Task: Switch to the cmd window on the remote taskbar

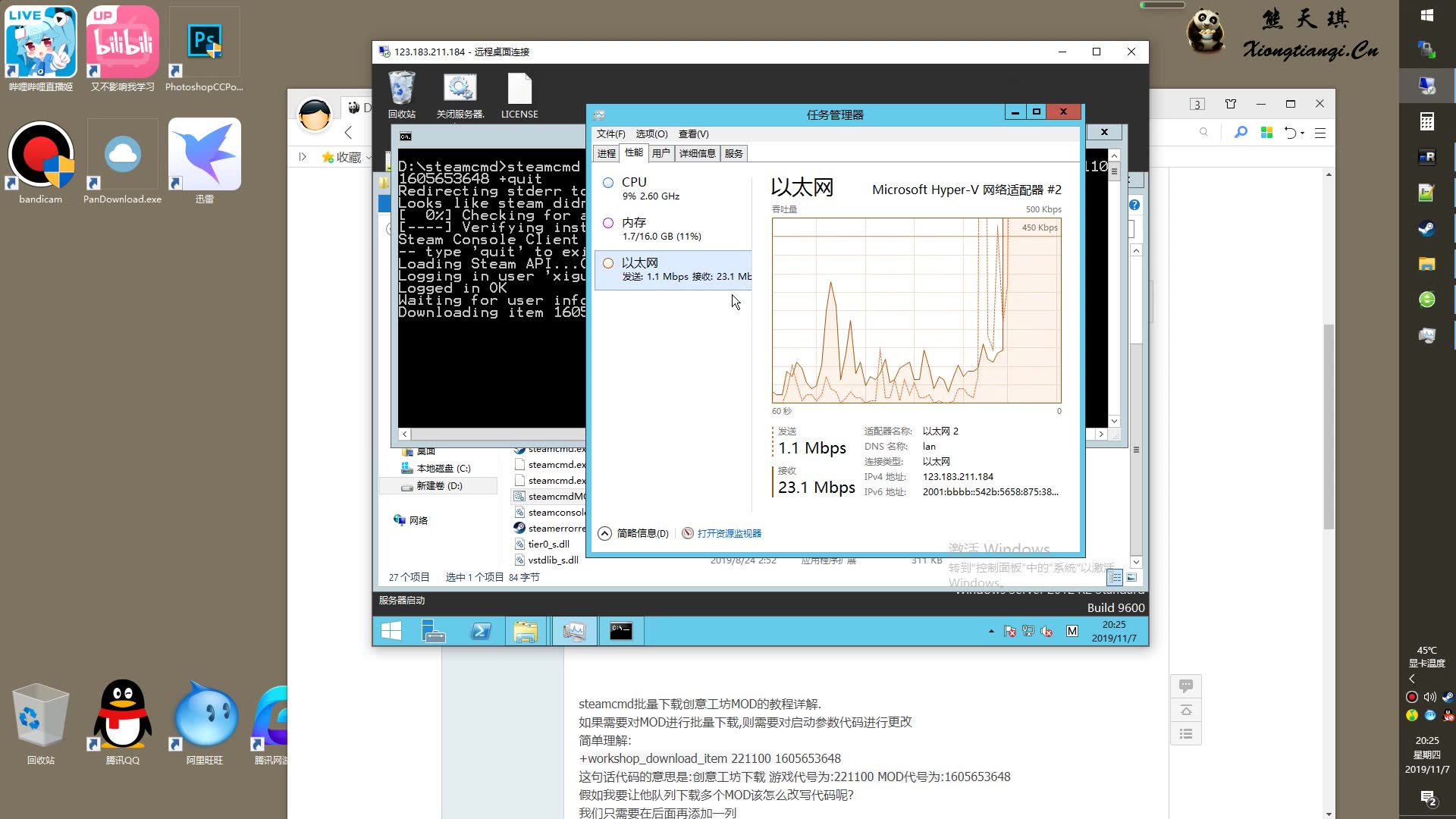Action: [x=621, y=631]
